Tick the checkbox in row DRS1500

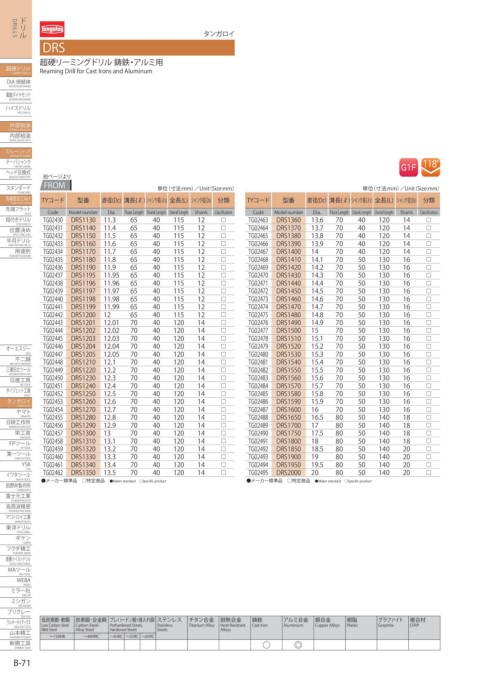[x=428, y=331]
